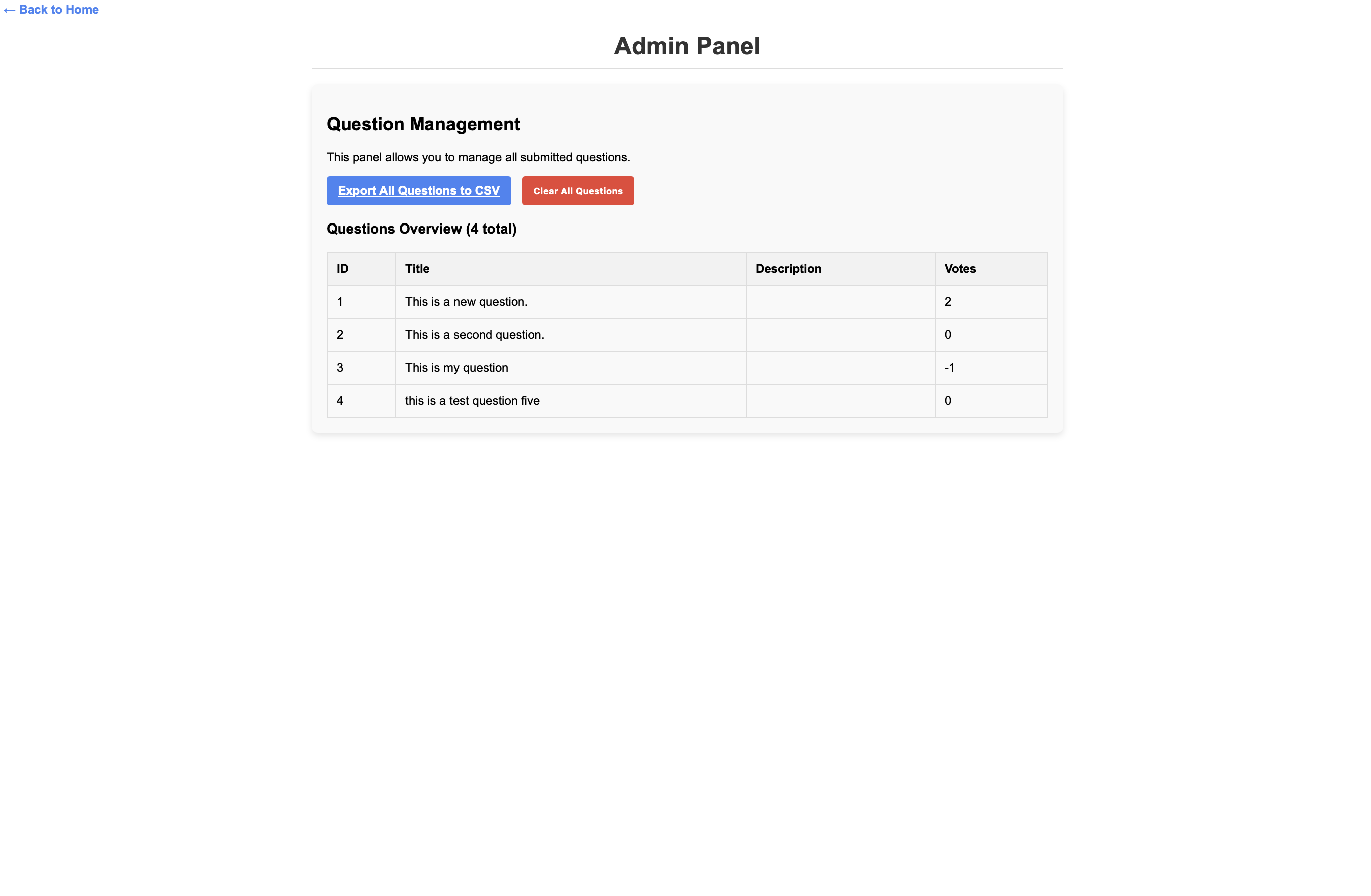Screen dimensions: 1371x896
Task: Select the Title column header
Action: (x=570, y=269)
